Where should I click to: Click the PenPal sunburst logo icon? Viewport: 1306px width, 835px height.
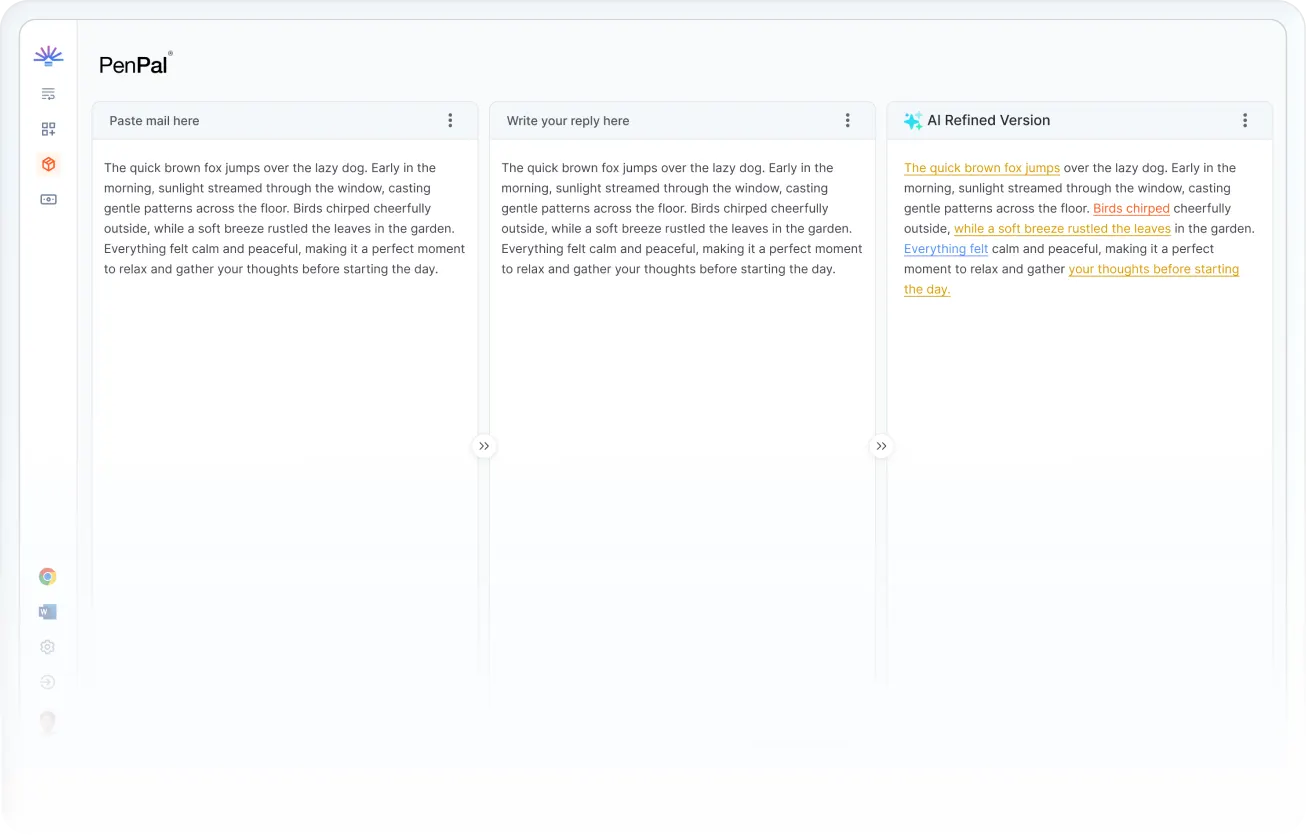48,56
